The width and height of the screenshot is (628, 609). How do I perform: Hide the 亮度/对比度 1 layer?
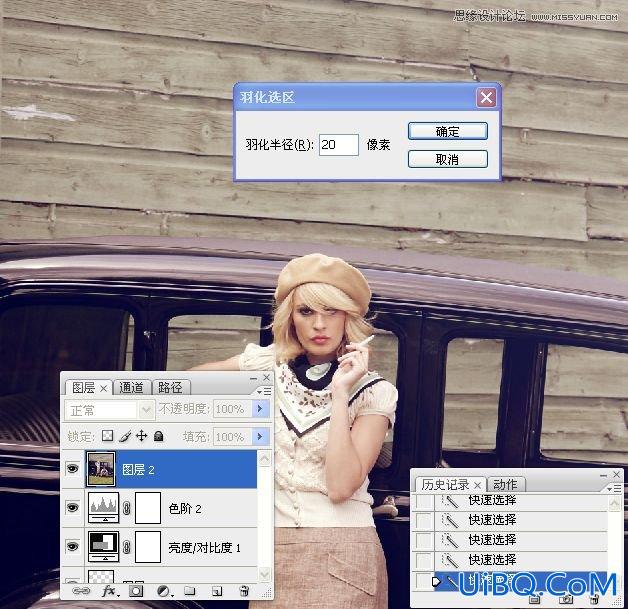[x=72, y=546]
